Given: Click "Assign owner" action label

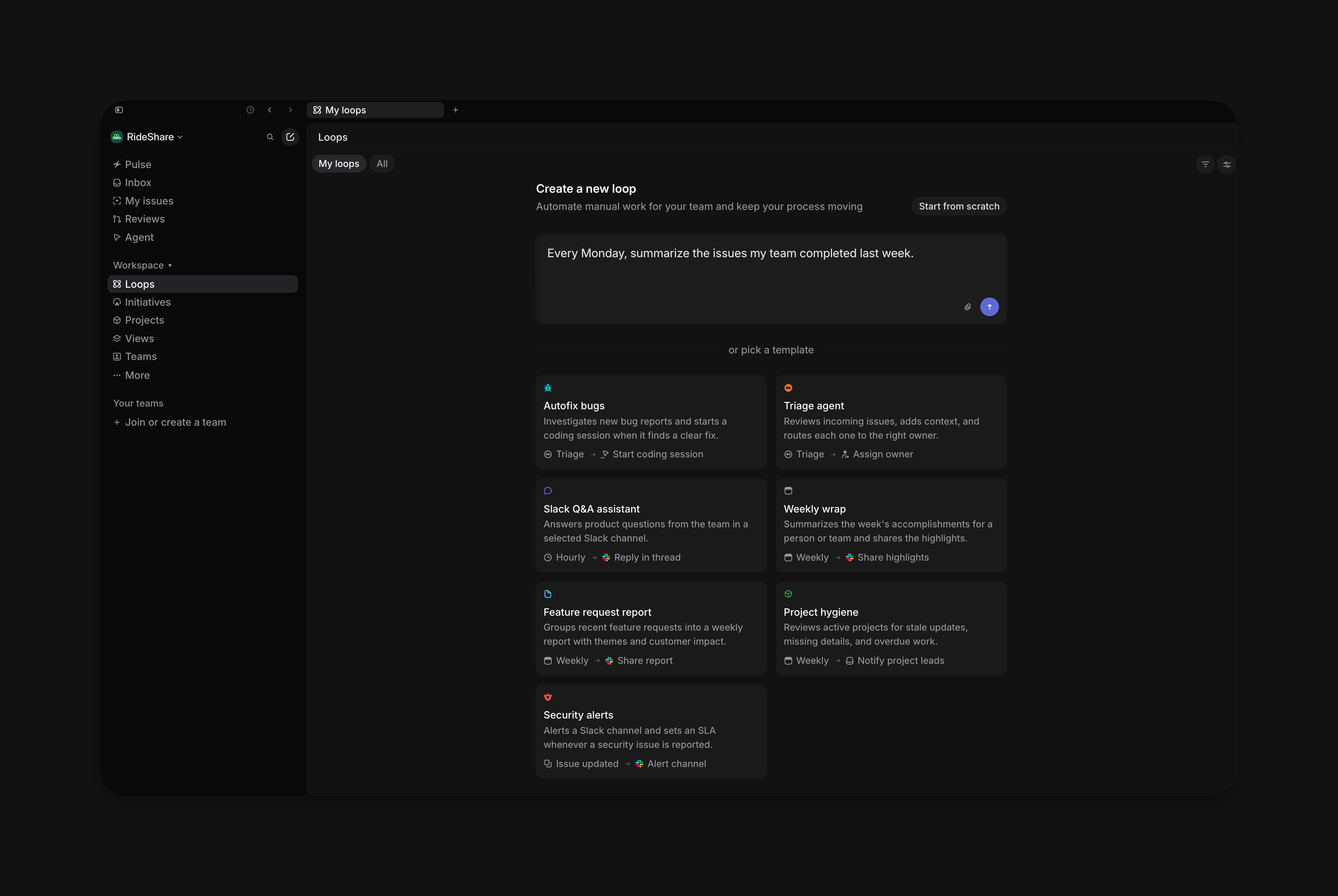Looking at the screenshot, I should (x=883, y=454).
